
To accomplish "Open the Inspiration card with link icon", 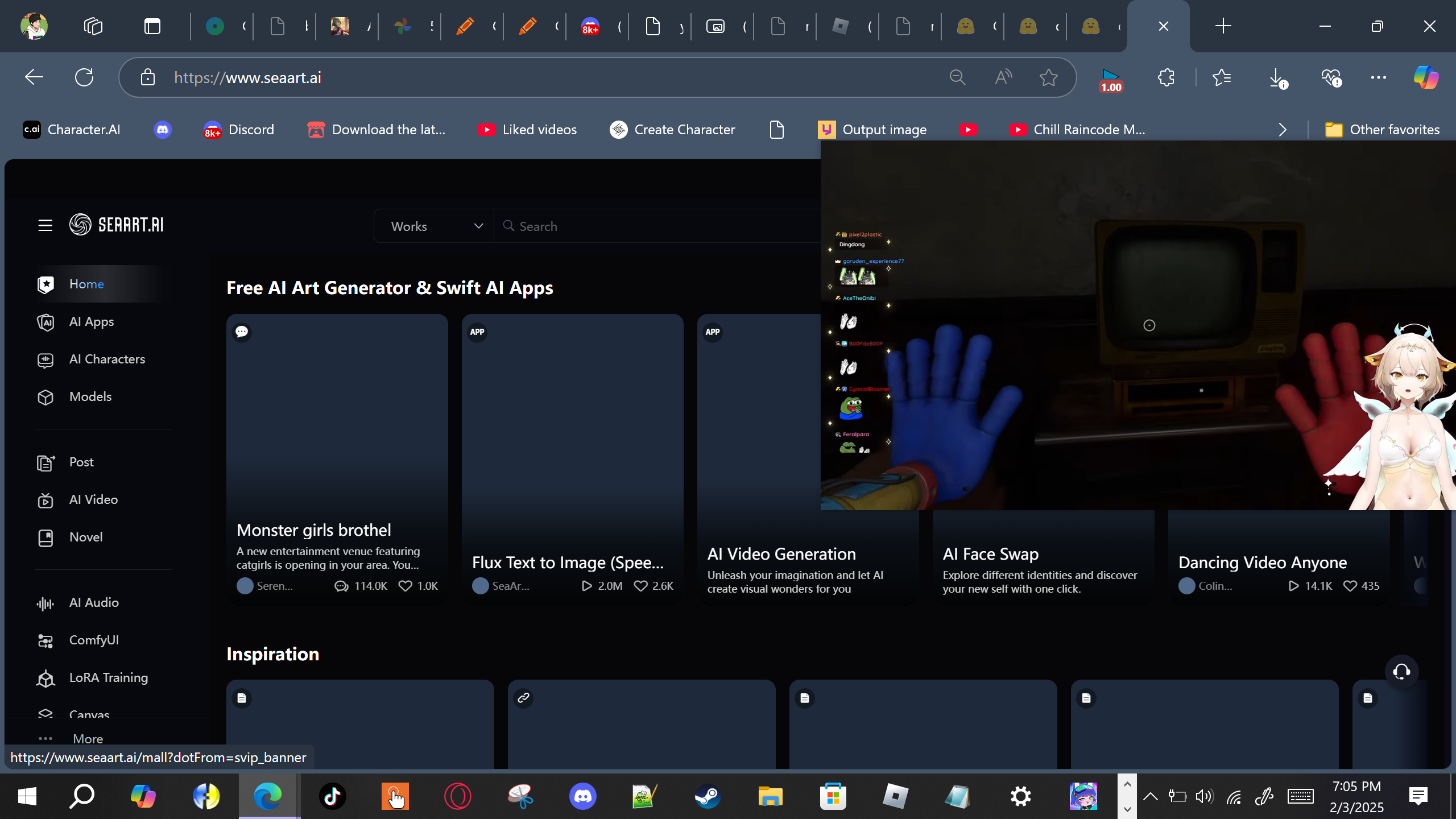I will coord(642,724).
